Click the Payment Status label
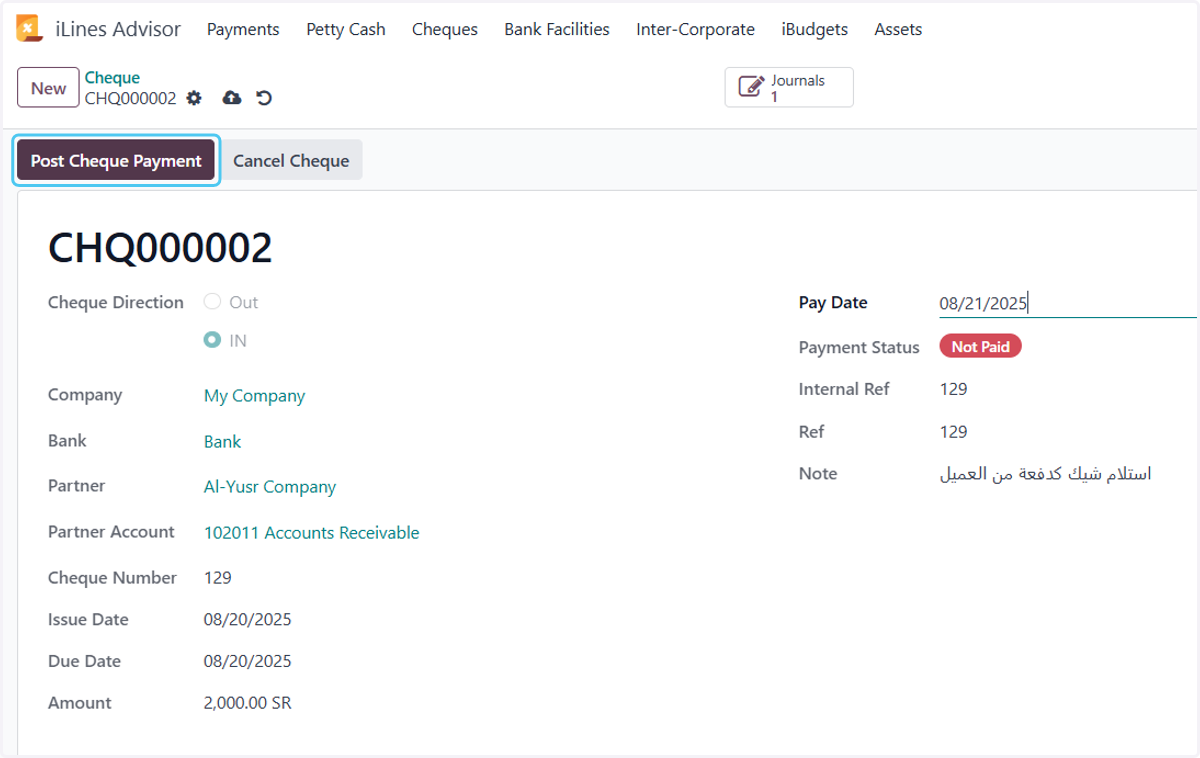The height and width of the screenshot is (758, 1200). click(x=859, y=347)
